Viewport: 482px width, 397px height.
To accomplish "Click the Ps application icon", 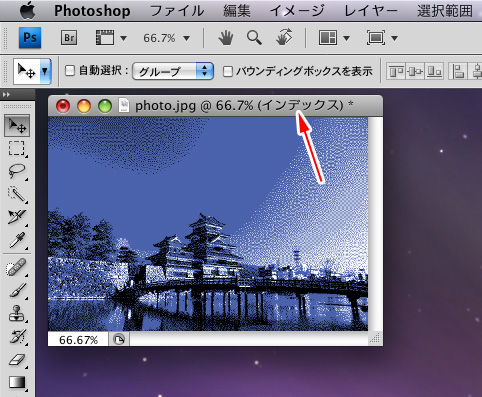I will (x=30, y=37).
